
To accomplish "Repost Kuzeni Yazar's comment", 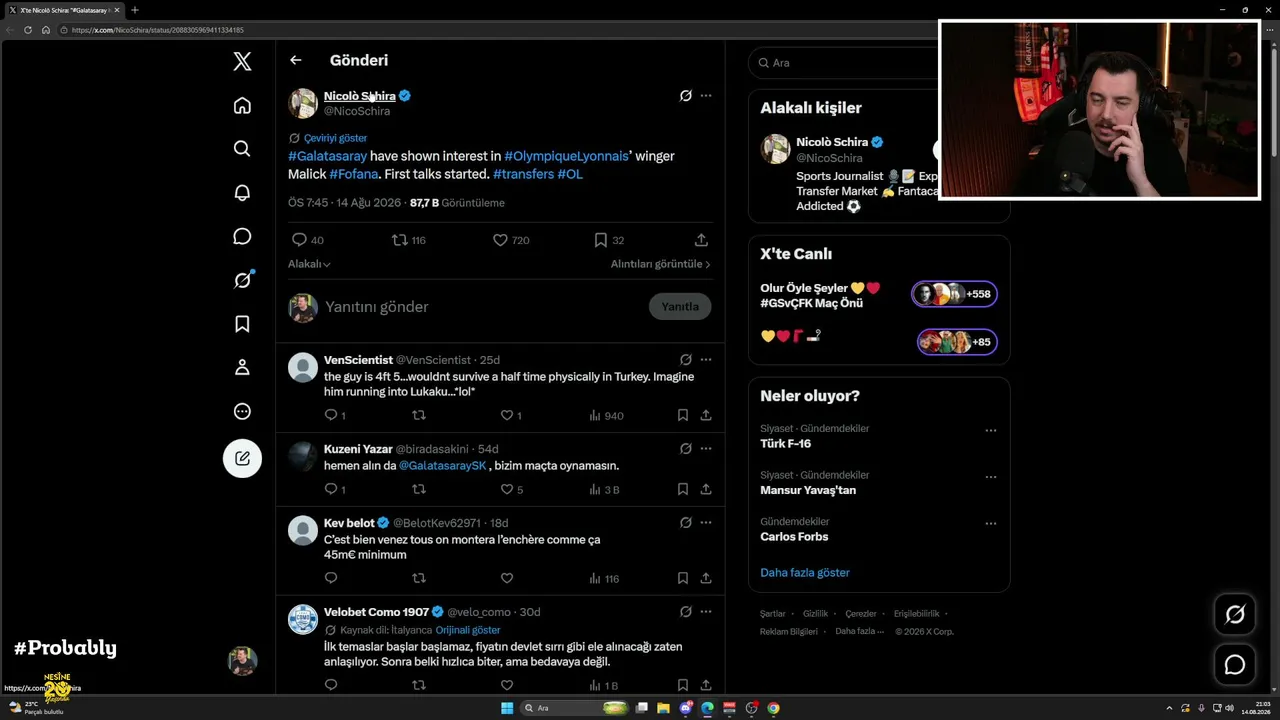I will coord(419,489).
